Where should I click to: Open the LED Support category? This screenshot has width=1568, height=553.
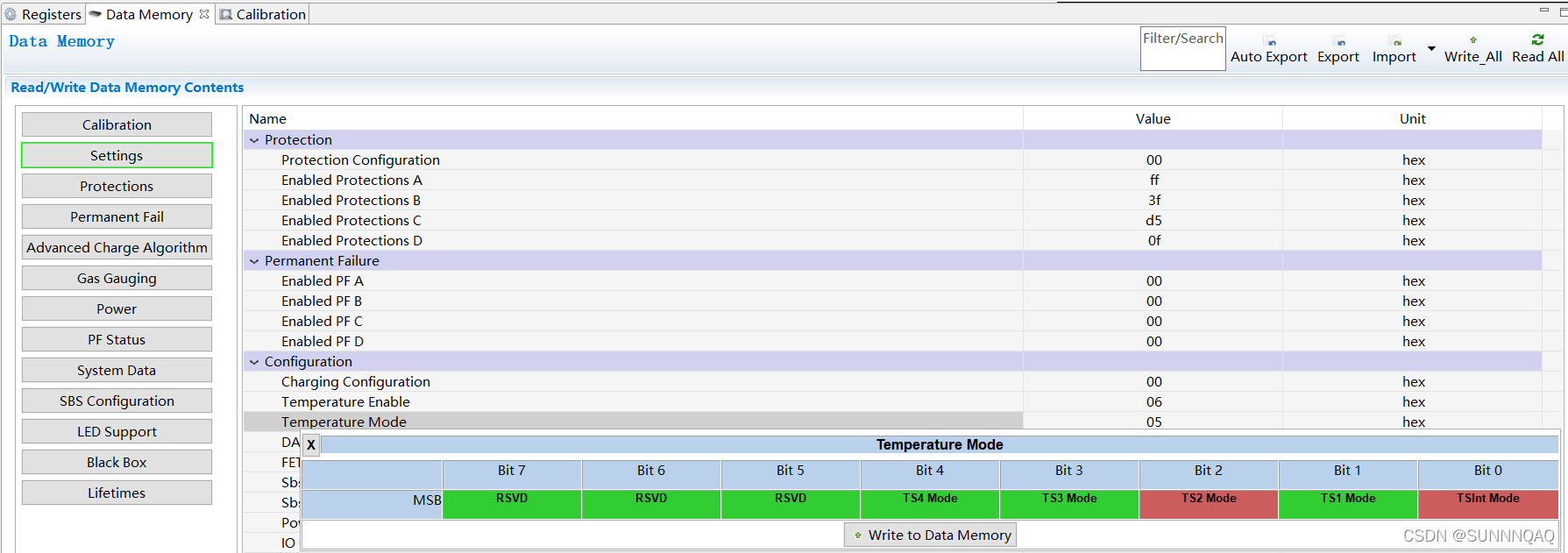click(x=117, y=431)
